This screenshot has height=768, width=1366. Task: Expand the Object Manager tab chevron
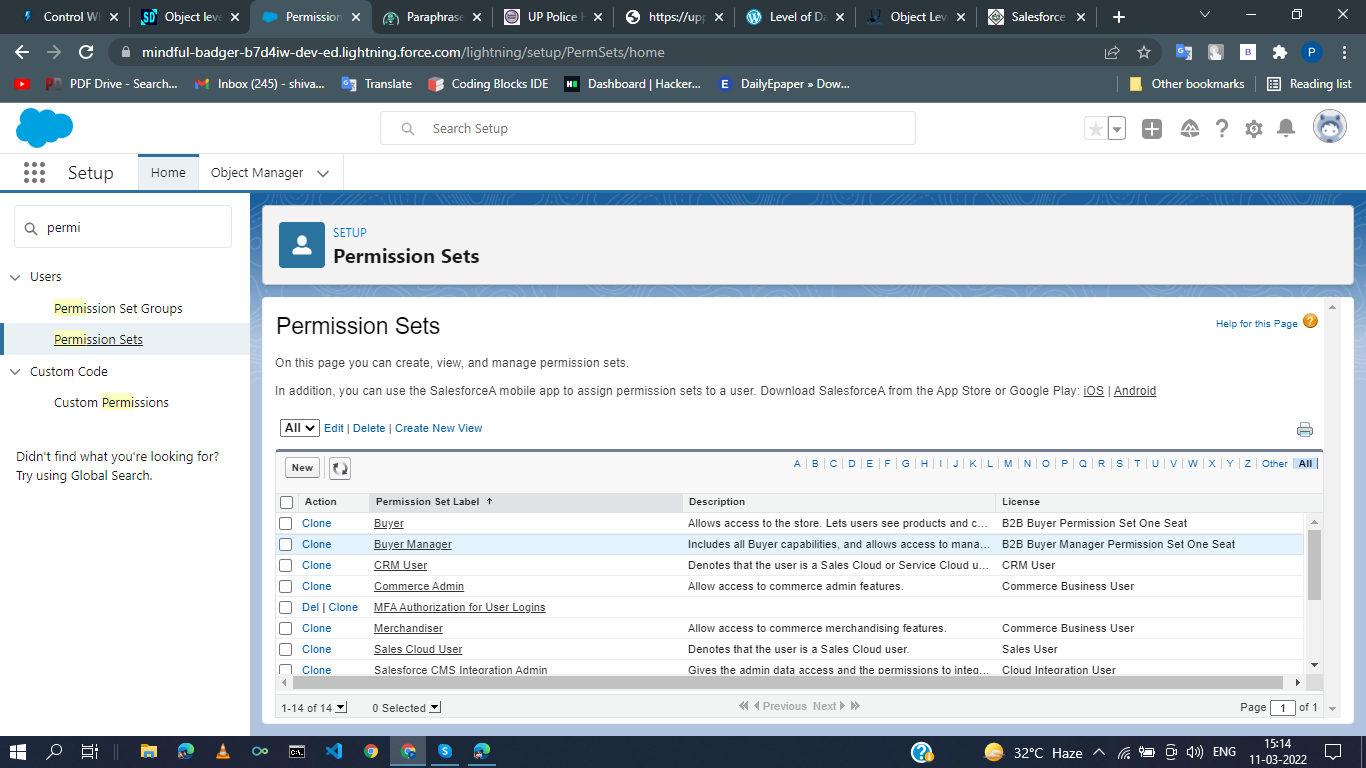323,173
